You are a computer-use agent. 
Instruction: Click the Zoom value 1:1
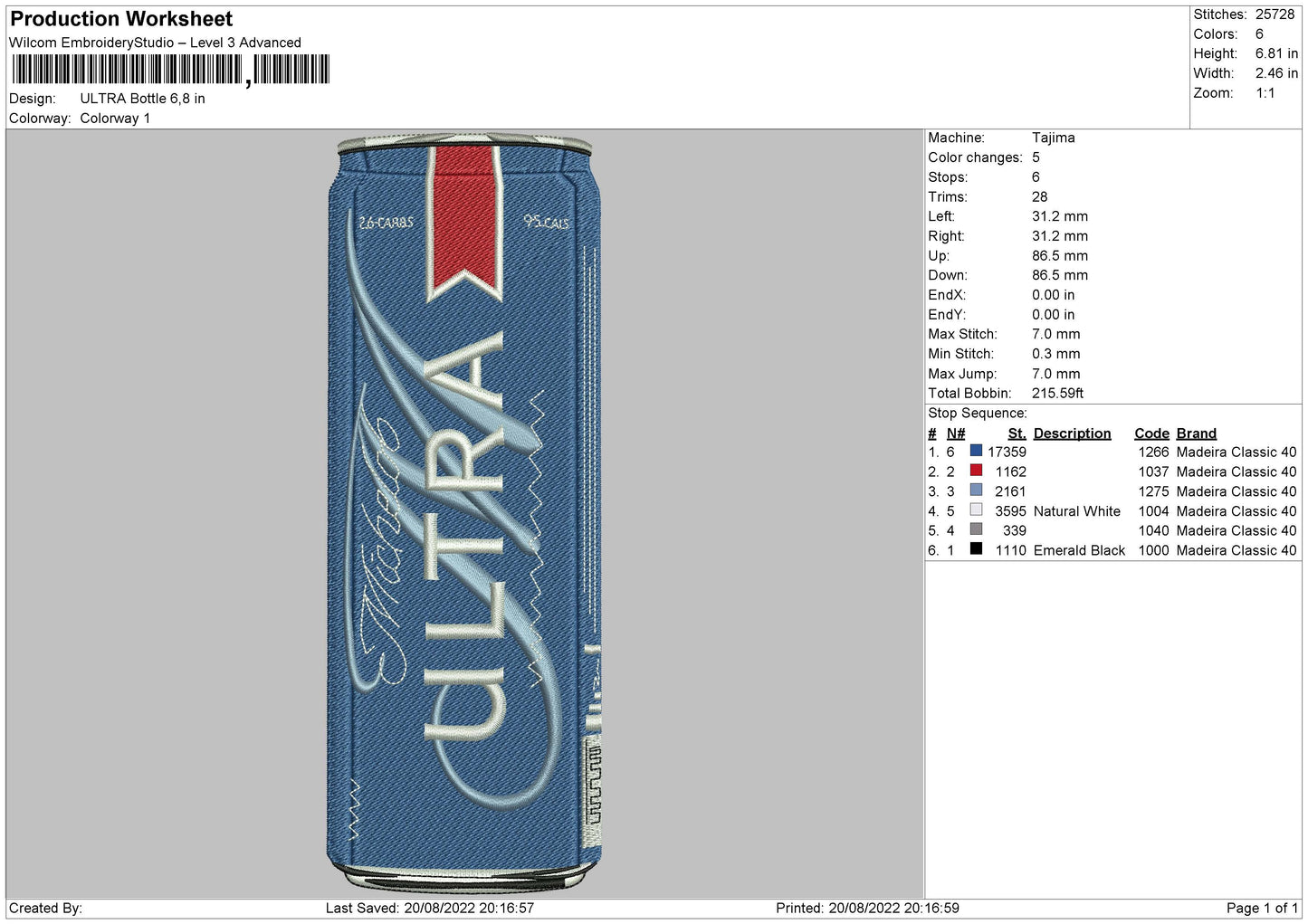[1265, 93]
